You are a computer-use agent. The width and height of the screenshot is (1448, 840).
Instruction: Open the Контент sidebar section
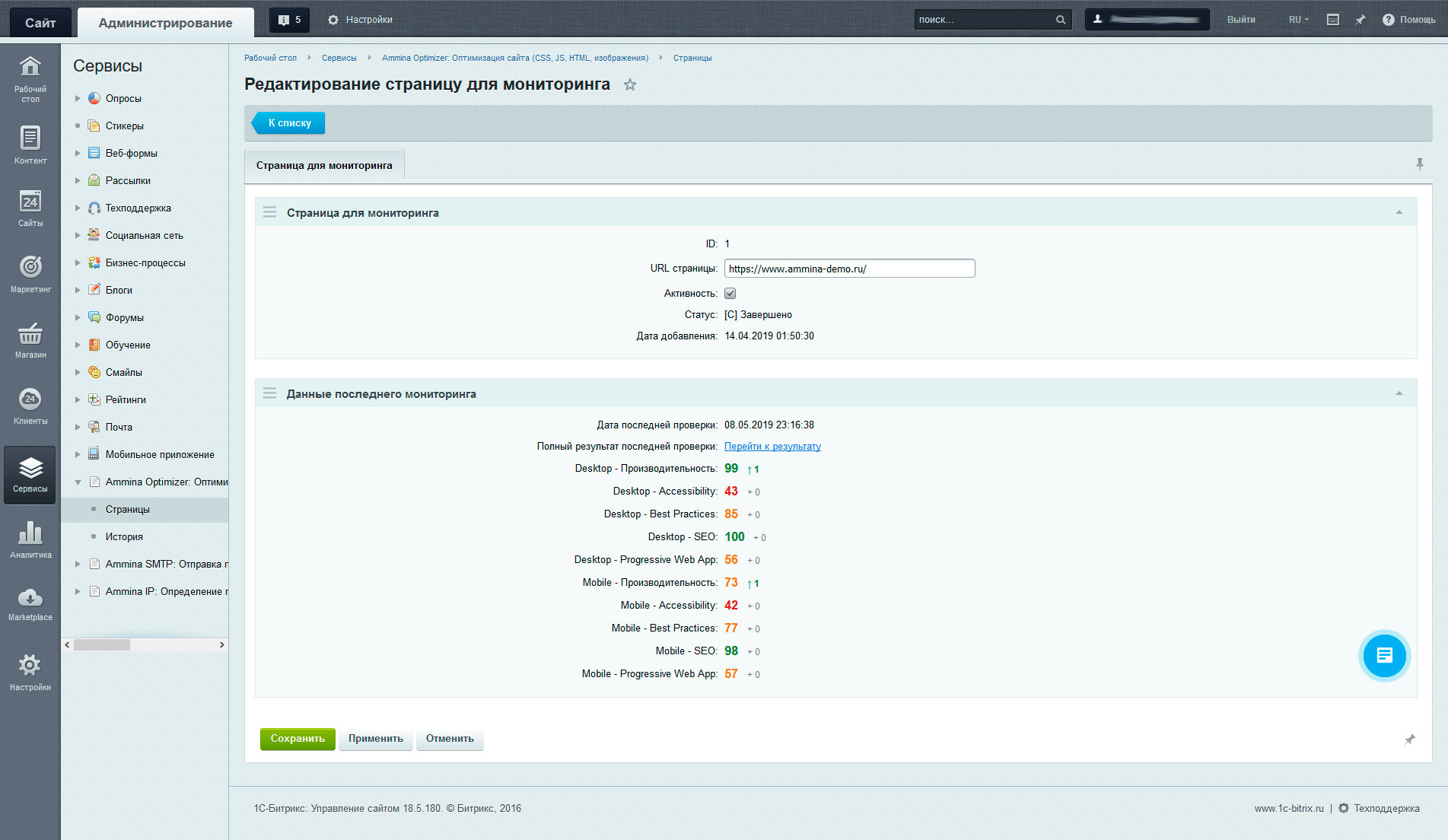(x=30, y=145)
